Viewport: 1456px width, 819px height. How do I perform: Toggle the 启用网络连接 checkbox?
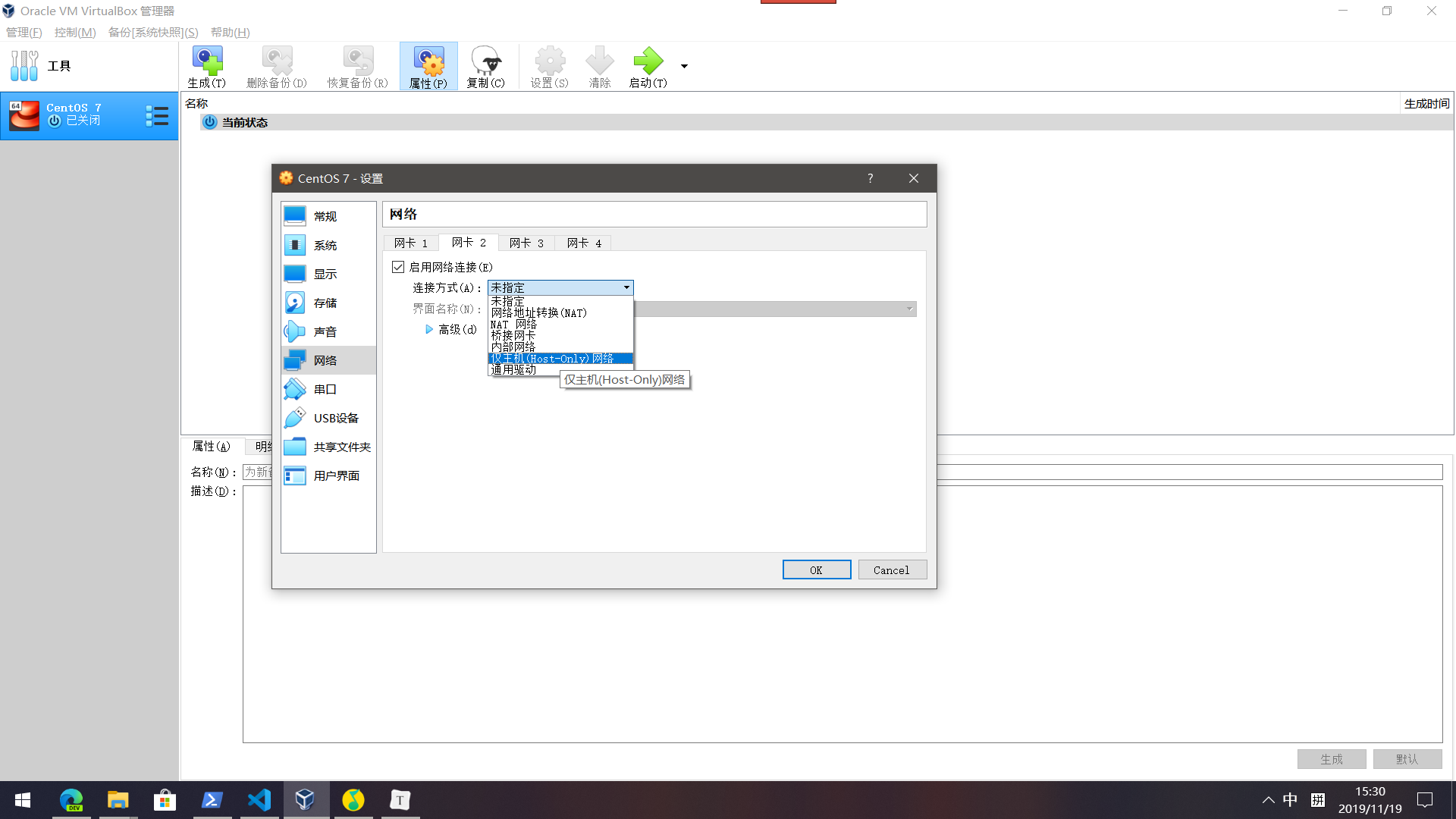pyautogui.click(x=398, y=267)
